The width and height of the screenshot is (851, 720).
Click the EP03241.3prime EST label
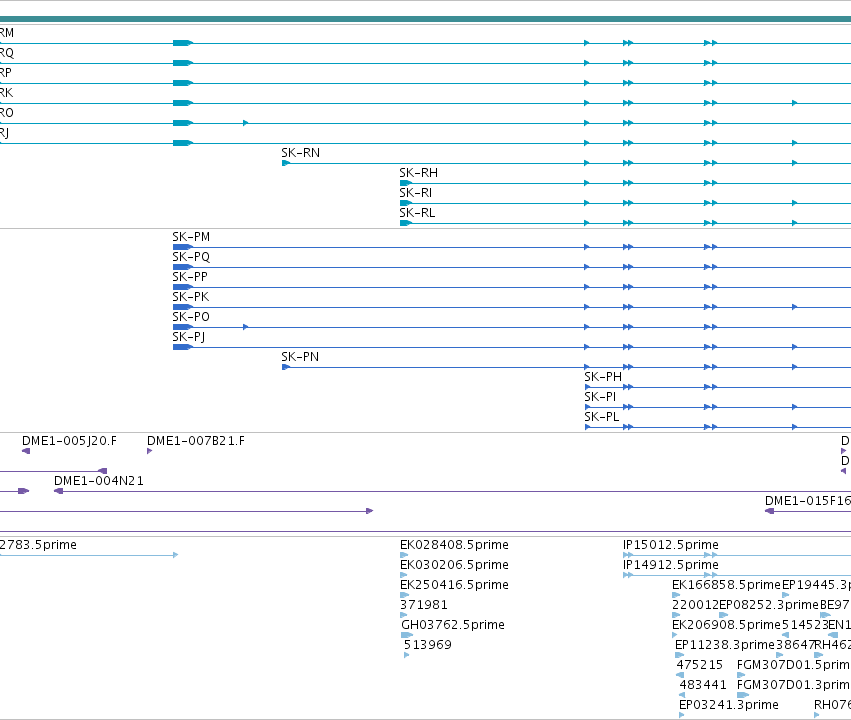click(x=729, y=705)
